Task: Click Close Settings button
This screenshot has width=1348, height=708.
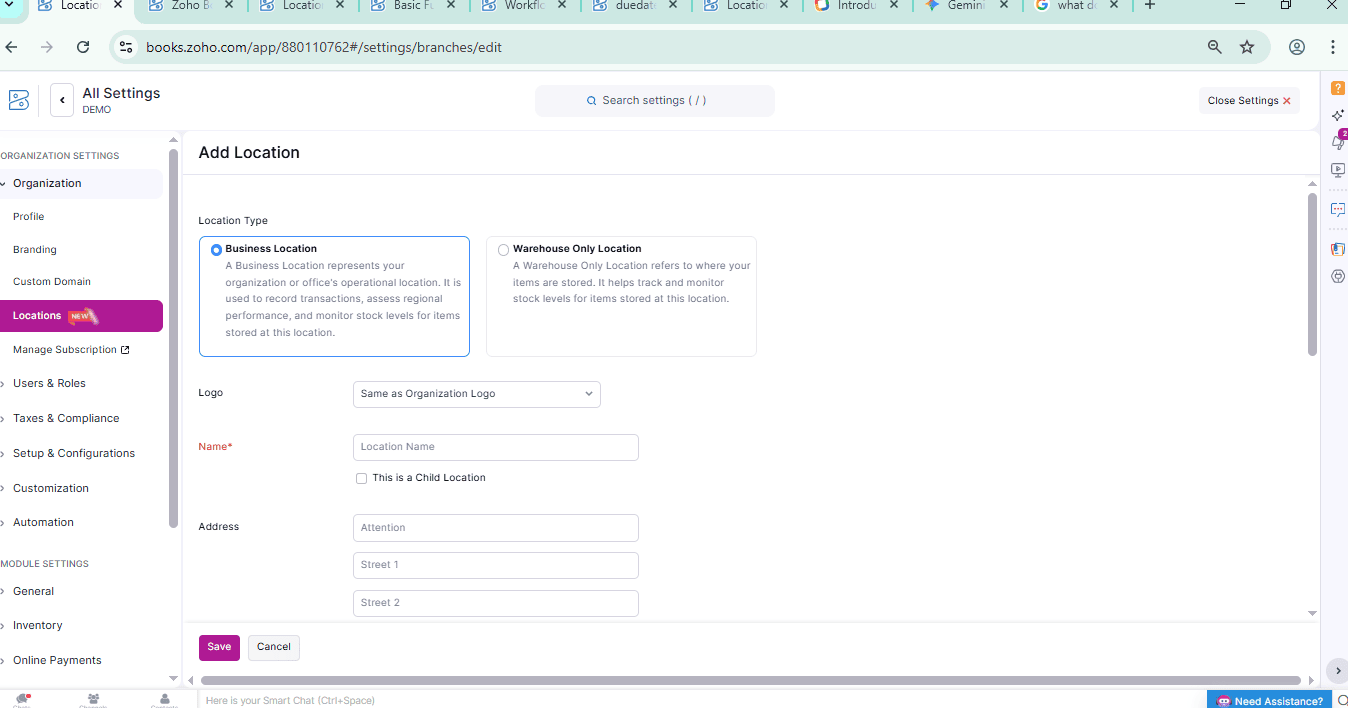Action: coord(1248,101)
